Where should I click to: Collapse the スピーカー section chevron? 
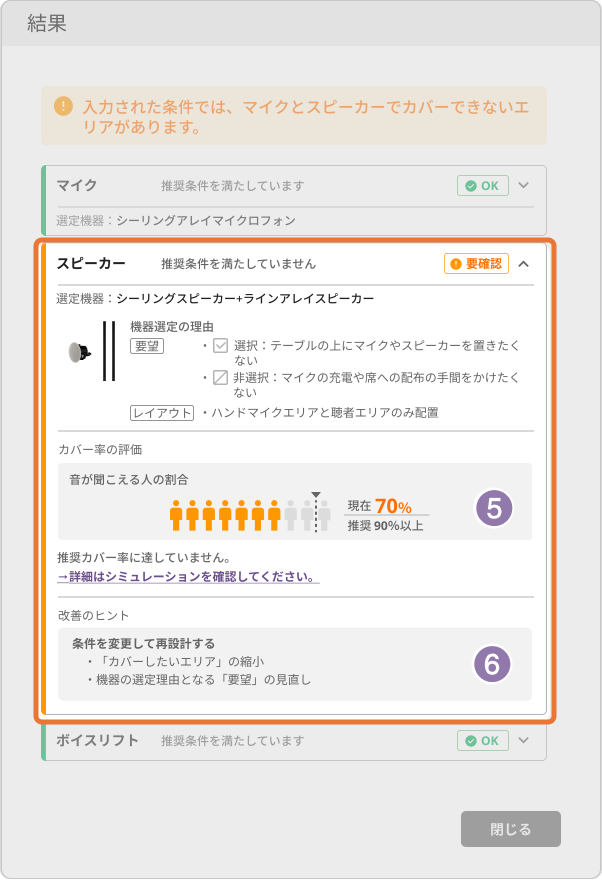click(523, 264)
